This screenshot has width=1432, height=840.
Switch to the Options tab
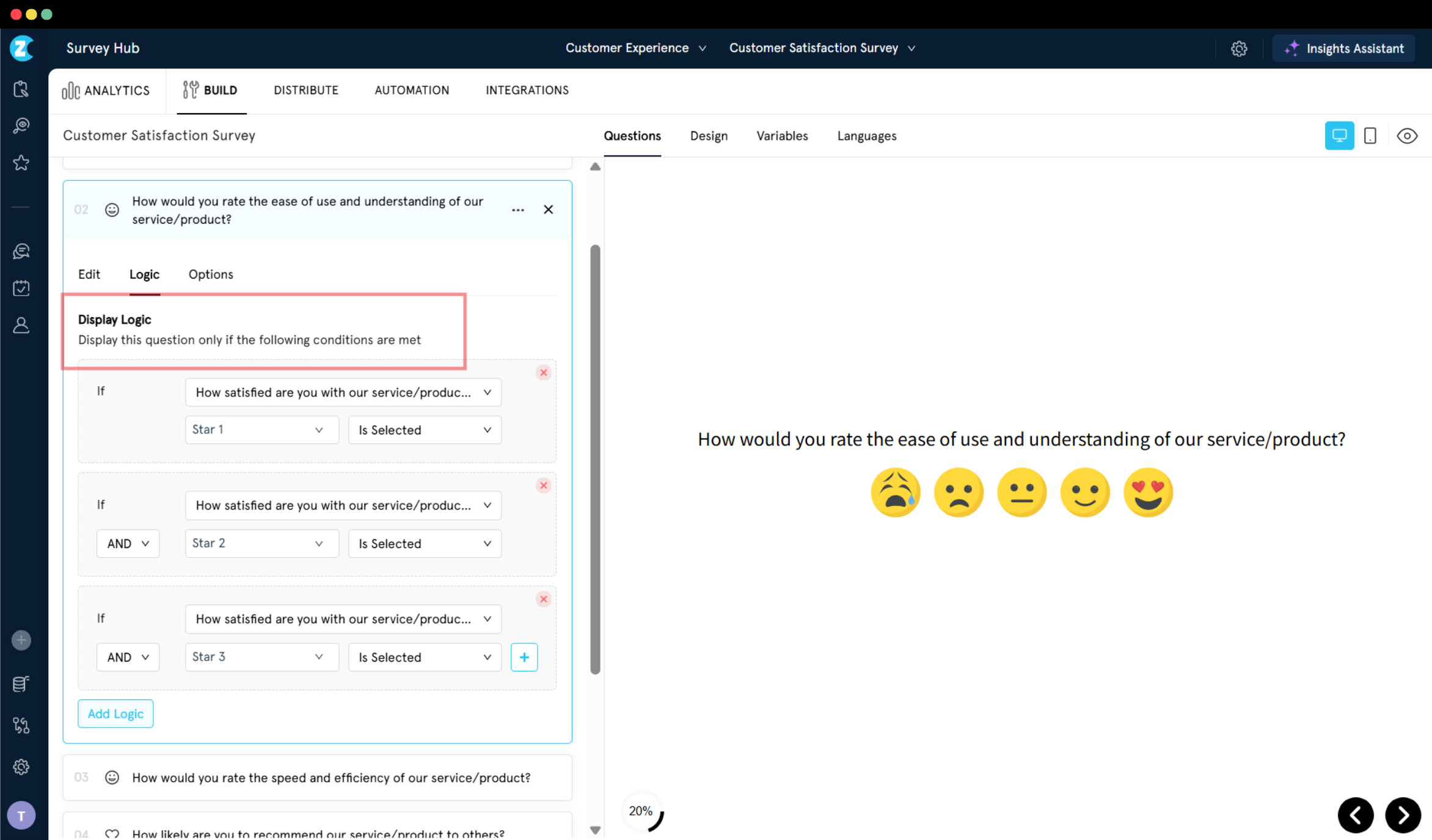(x=210, y=274)
